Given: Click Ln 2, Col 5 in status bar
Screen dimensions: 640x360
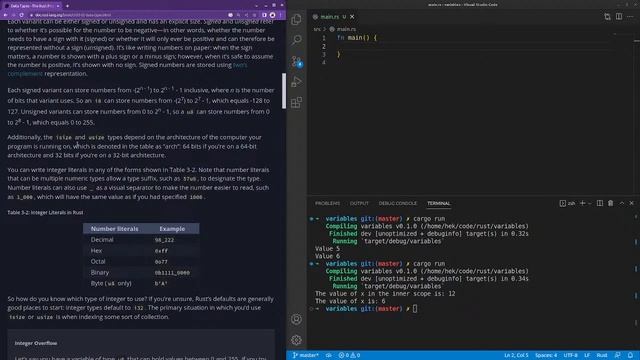Looking at the screenshot, I should 516,355.
